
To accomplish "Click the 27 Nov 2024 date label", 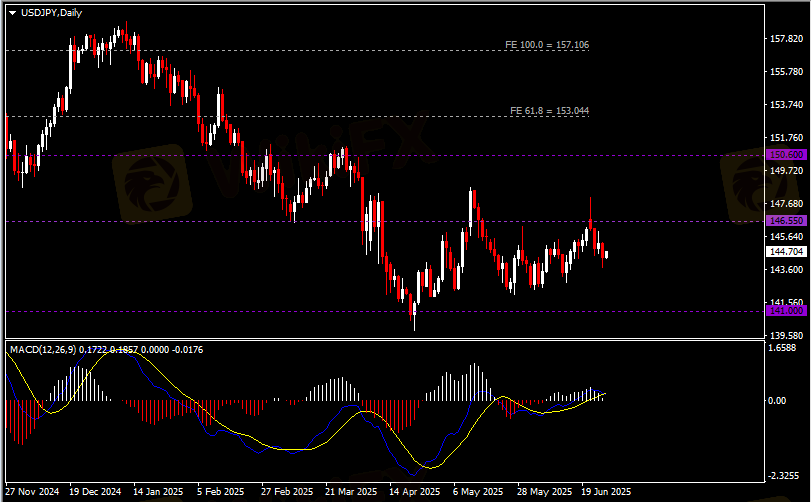I will click(32, 491).
